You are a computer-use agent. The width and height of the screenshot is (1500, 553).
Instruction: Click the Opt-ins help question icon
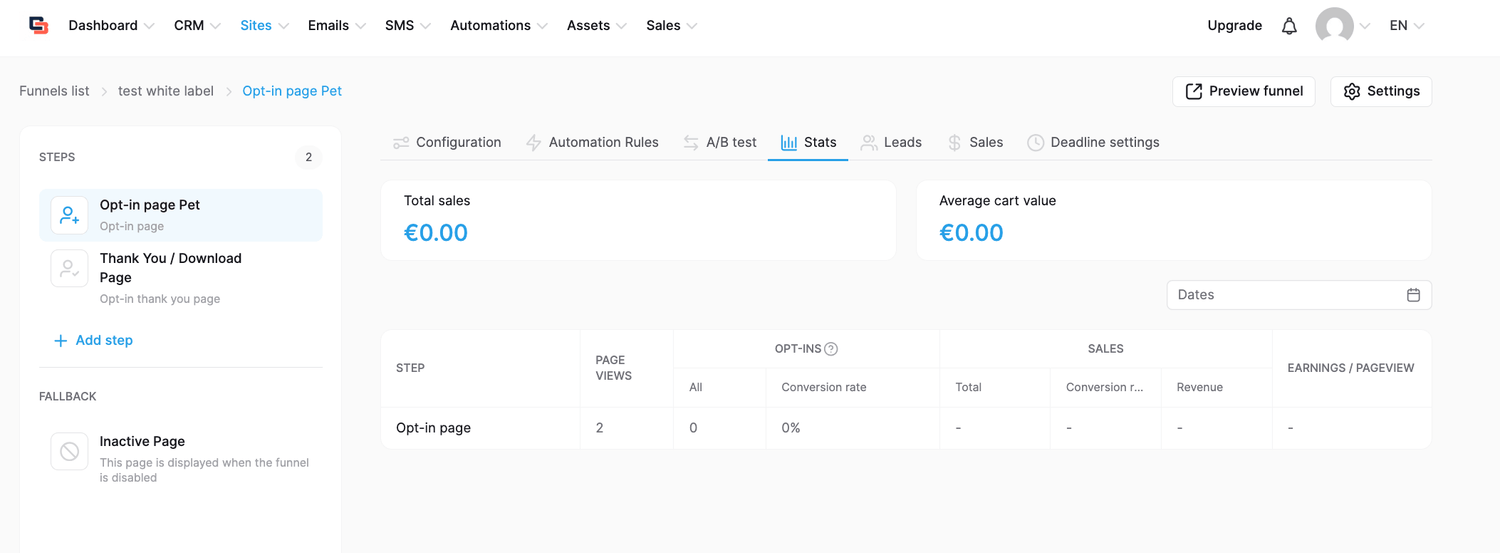[831, 349]
